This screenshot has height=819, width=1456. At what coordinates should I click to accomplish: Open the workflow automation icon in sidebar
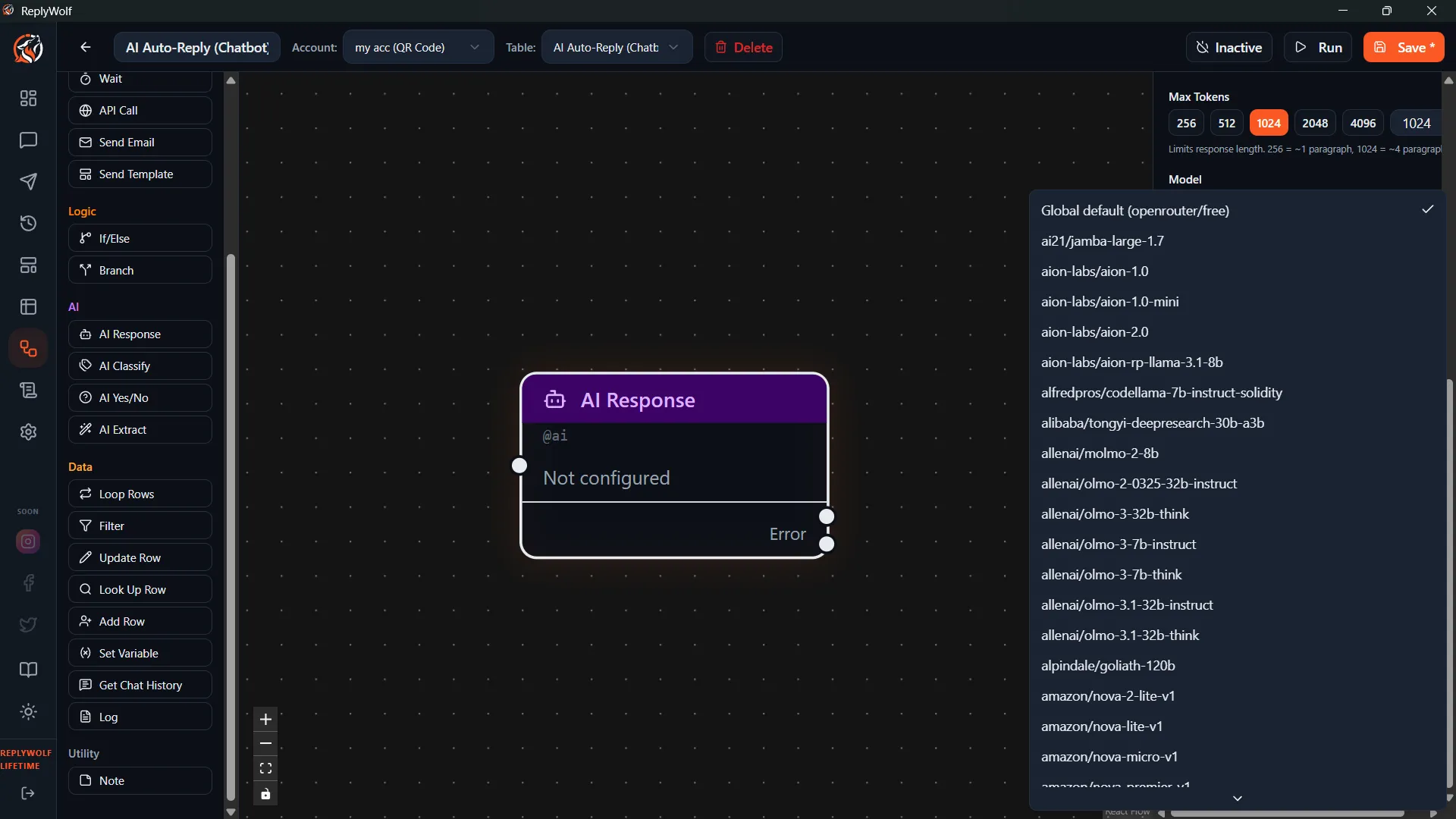pos(28,349)
